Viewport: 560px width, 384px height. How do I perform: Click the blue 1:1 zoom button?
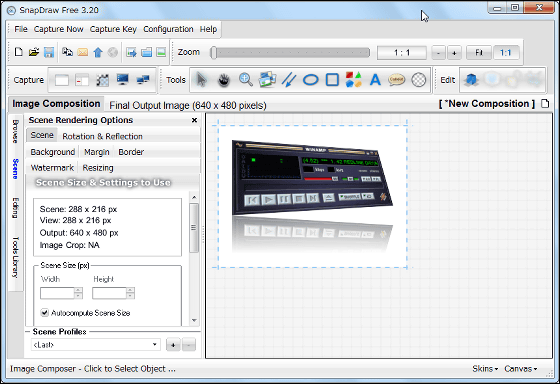coord(505,53)
